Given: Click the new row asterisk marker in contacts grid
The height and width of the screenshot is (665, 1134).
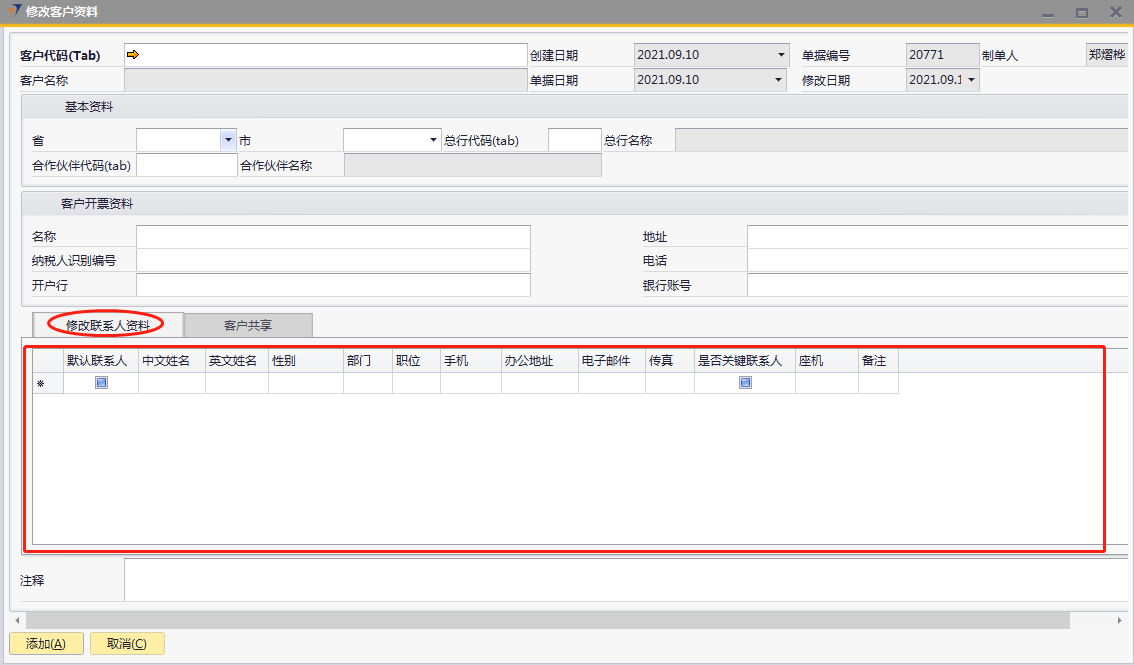Looking at the screenshot, I should (41, 384).
